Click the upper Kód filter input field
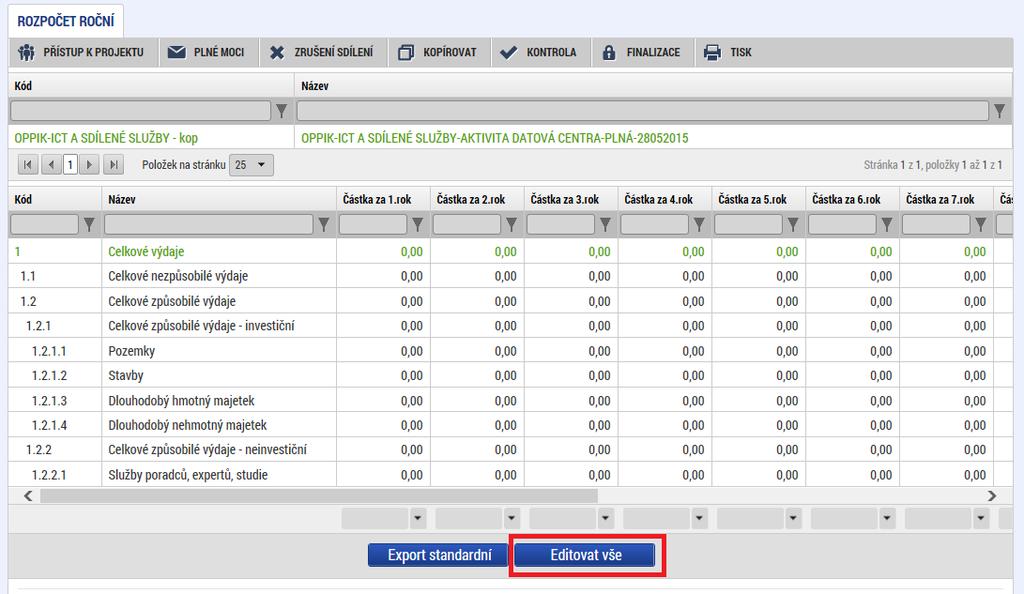 [140, 111]
